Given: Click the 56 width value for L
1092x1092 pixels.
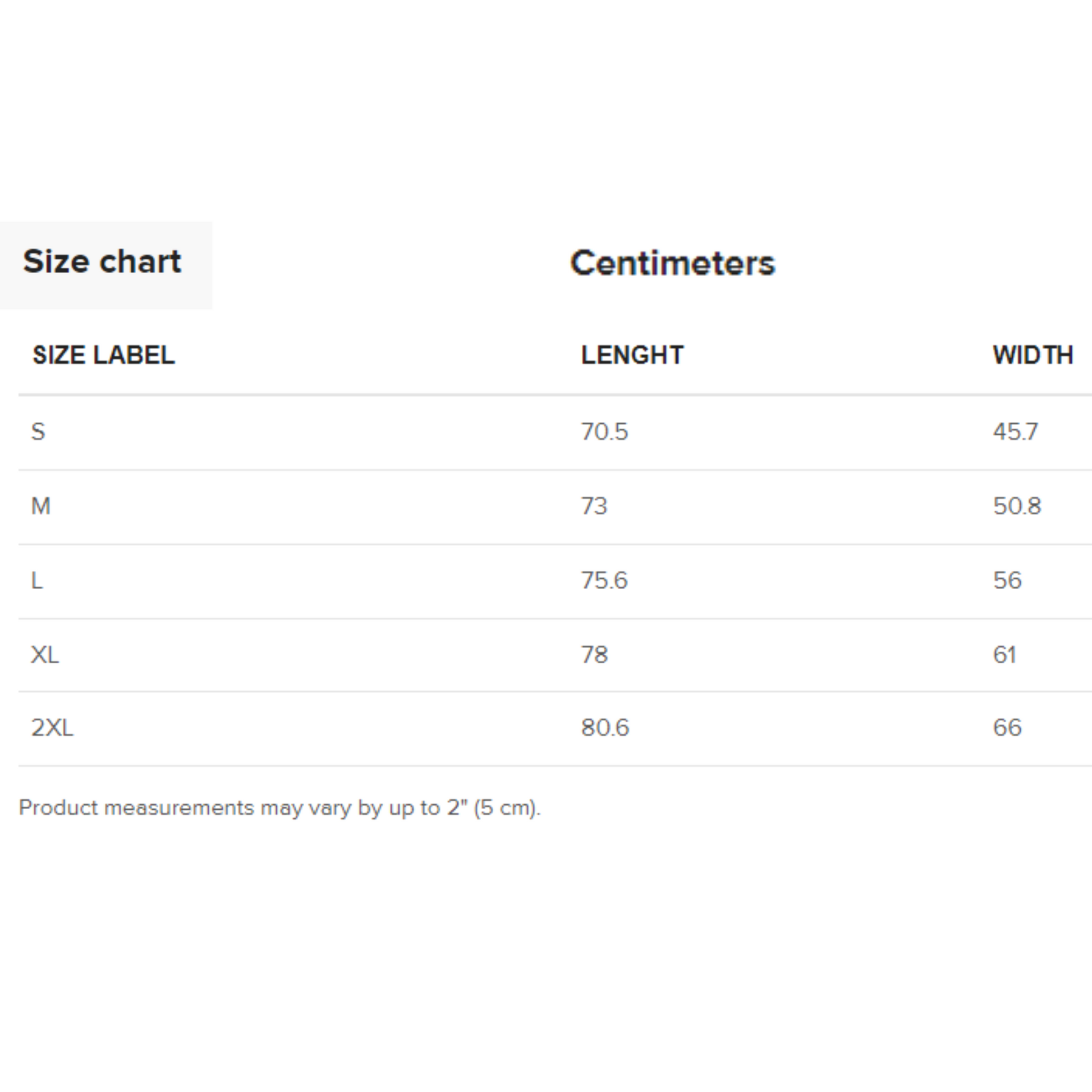Looking at the screenshot, I should [x=1007, y=580].
